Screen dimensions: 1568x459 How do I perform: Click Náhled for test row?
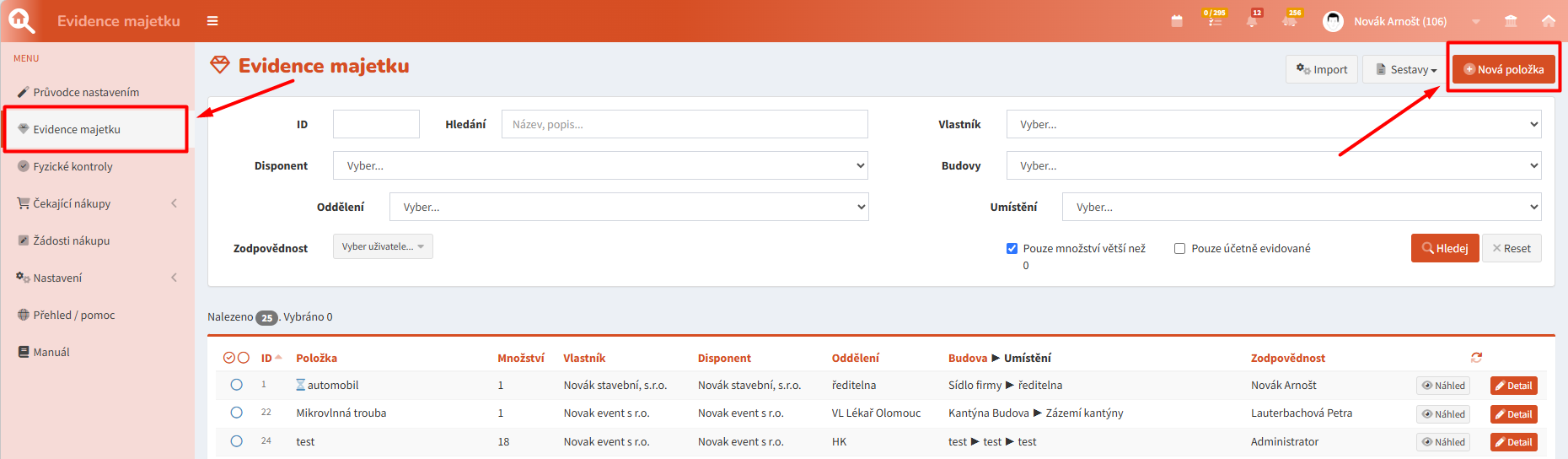pyautogui.click(x=1443, y=442)
